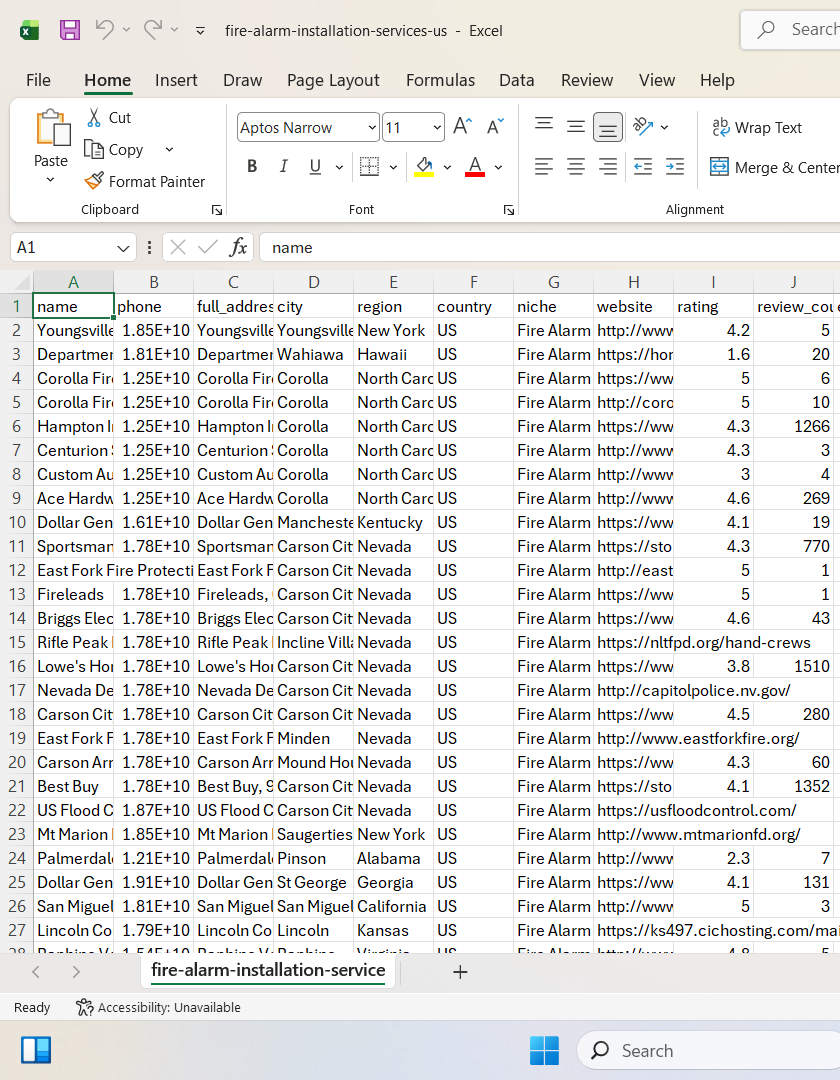Apply the red font color
The width and height of the screenshot is (840, 1080).
[x=475, y=166]
